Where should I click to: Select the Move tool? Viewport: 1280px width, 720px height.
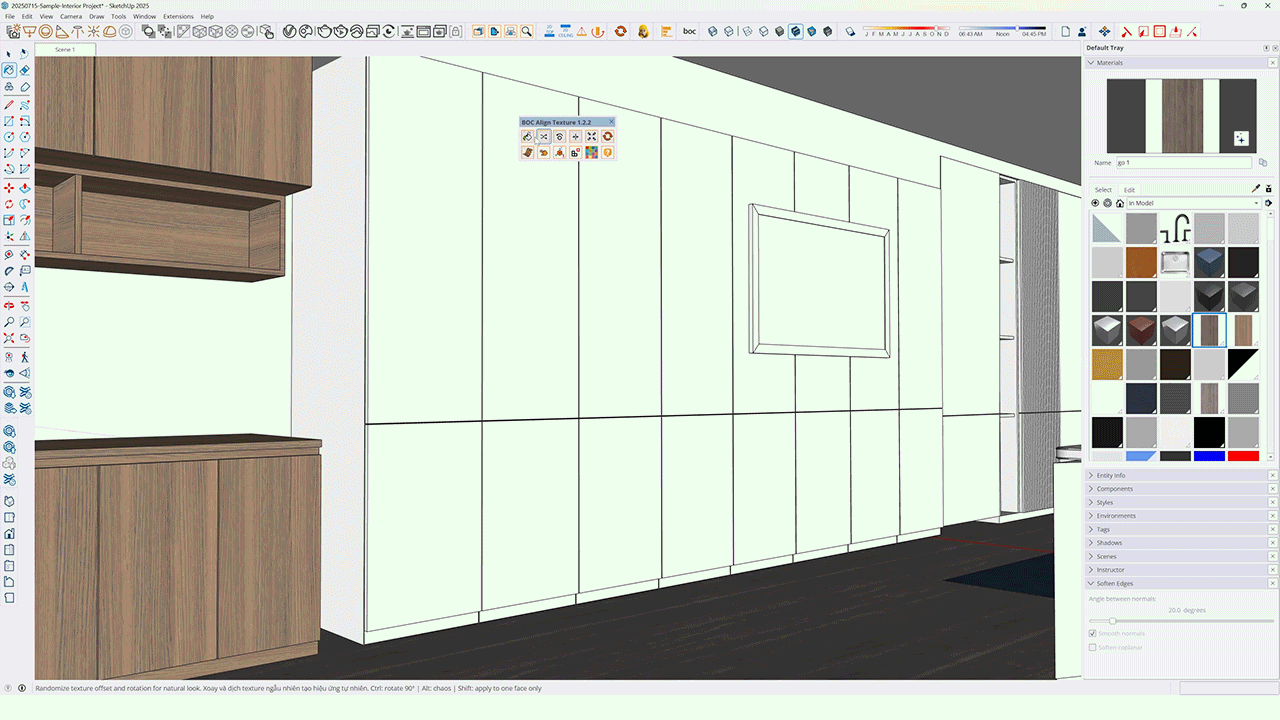9,188
